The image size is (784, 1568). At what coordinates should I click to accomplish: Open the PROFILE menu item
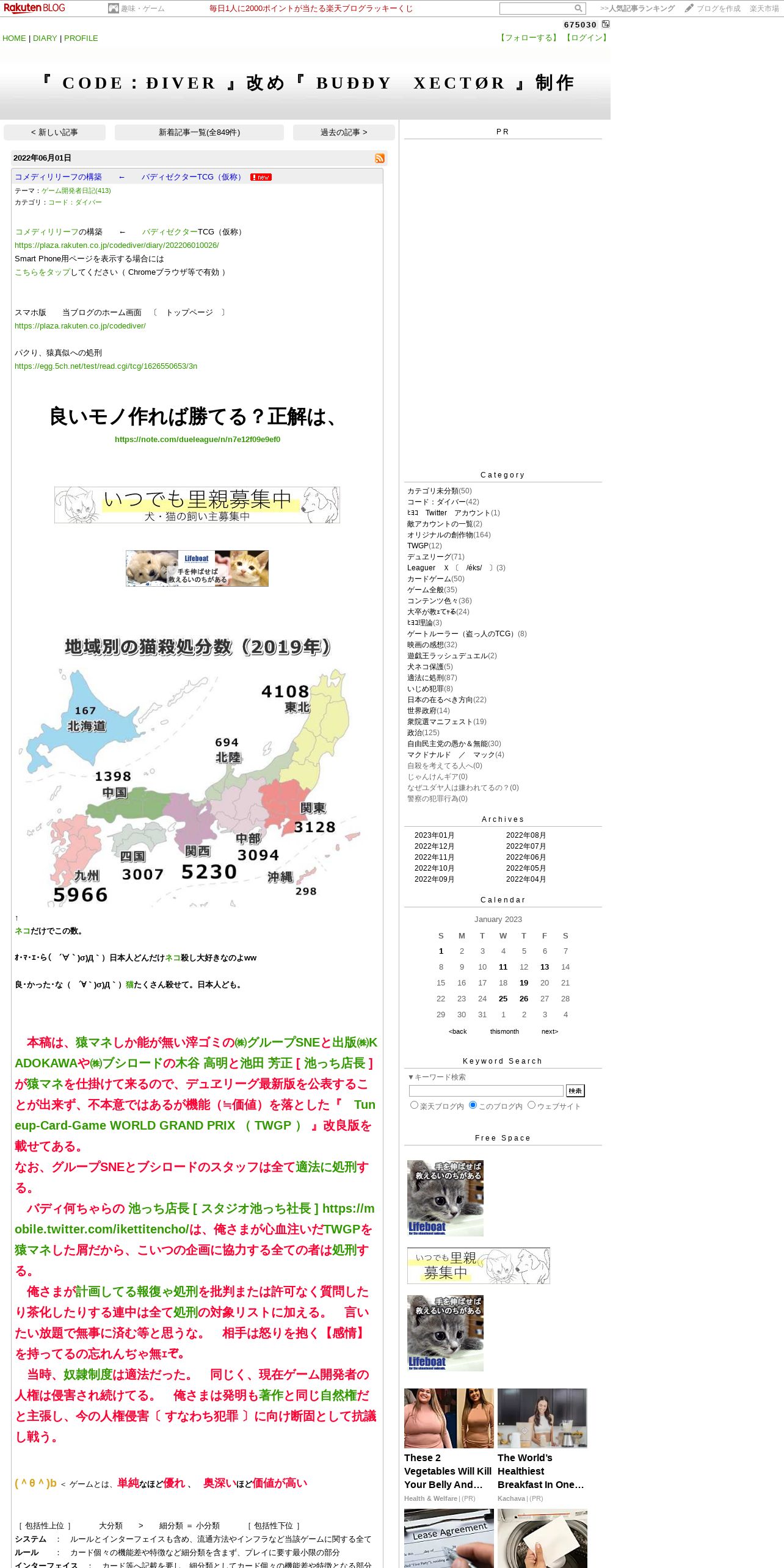coord(81,38)
